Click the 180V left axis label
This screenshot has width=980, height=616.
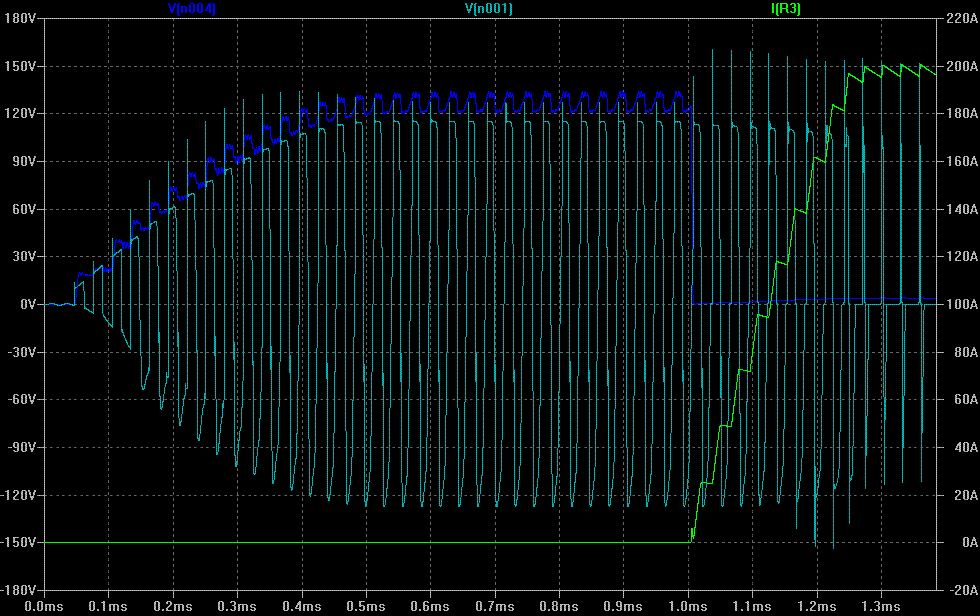tap(20, 18)
